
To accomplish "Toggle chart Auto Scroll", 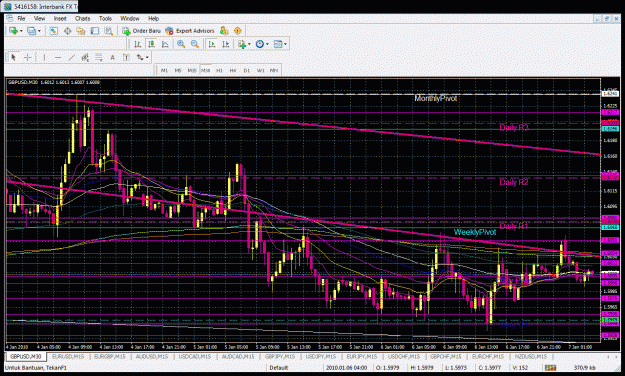I will [212, 44].
